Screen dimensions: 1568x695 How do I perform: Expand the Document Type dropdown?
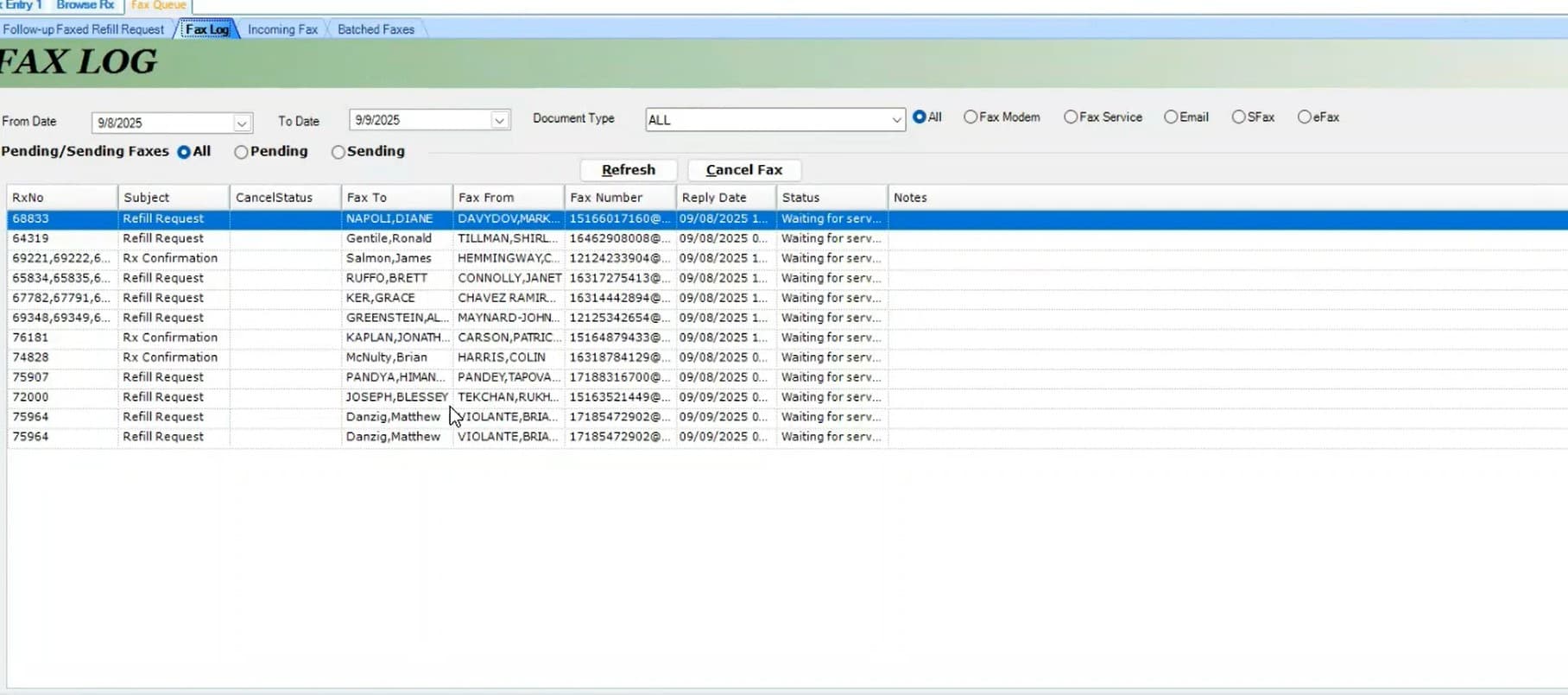[x=896, y=120]
